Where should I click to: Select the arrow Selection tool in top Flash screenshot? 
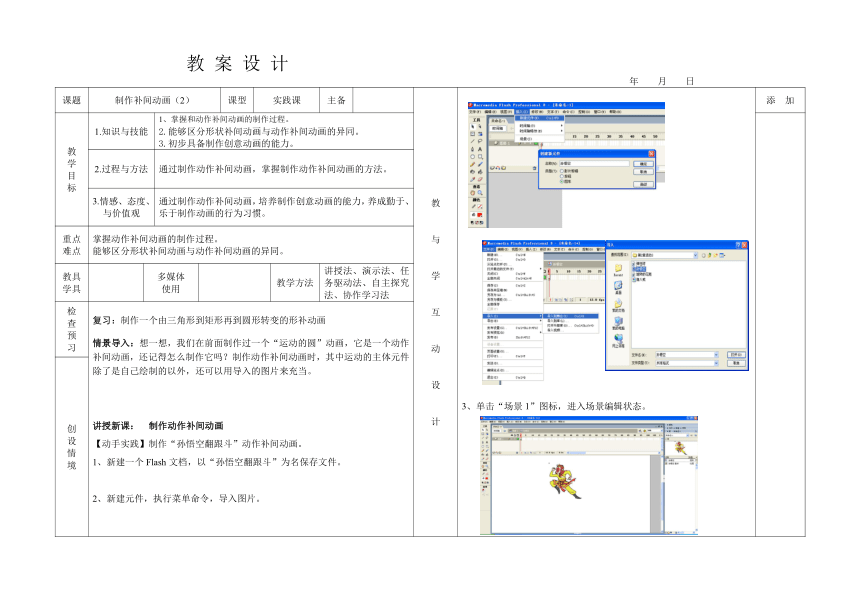(x=472, y=126)
